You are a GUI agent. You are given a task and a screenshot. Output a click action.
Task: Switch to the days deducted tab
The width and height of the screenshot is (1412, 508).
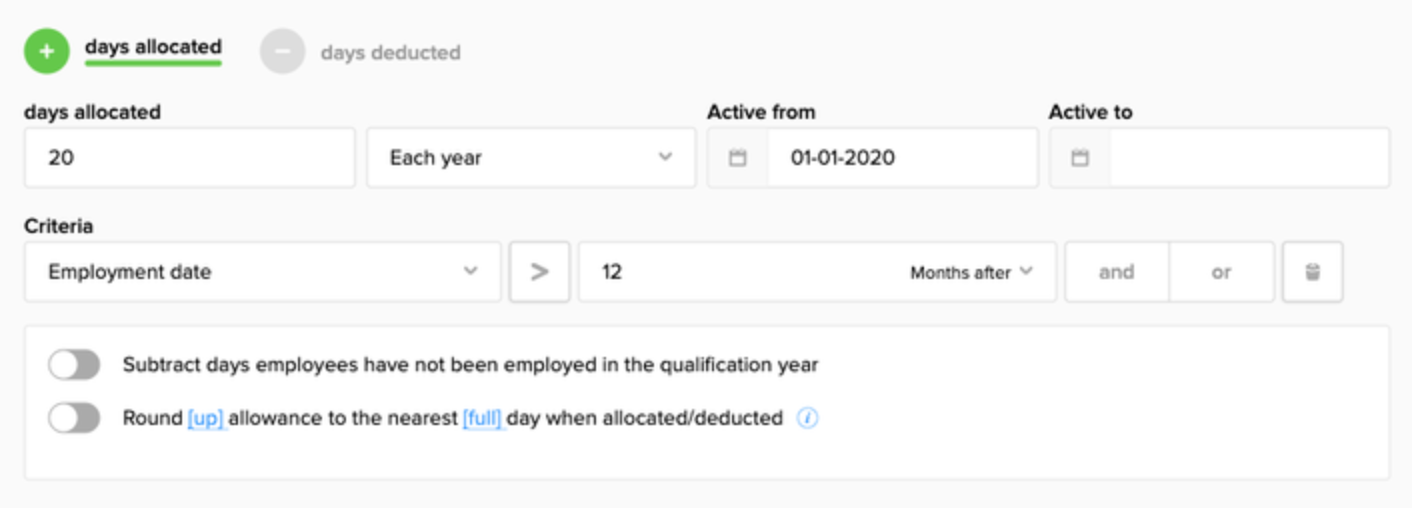[x=390, y=53]
